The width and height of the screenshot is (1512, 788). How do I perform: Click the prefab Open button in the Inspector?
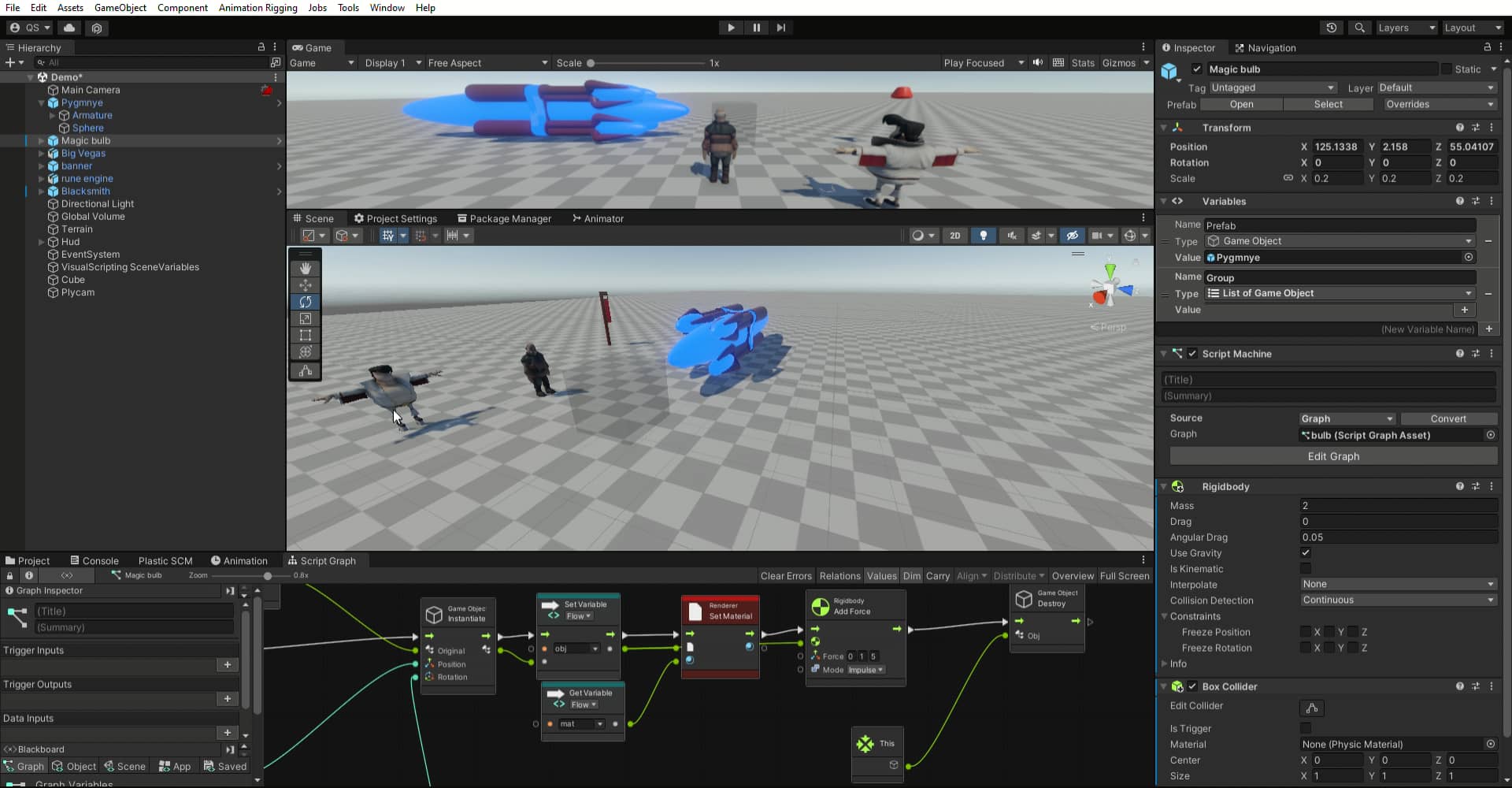point(1242,104)
